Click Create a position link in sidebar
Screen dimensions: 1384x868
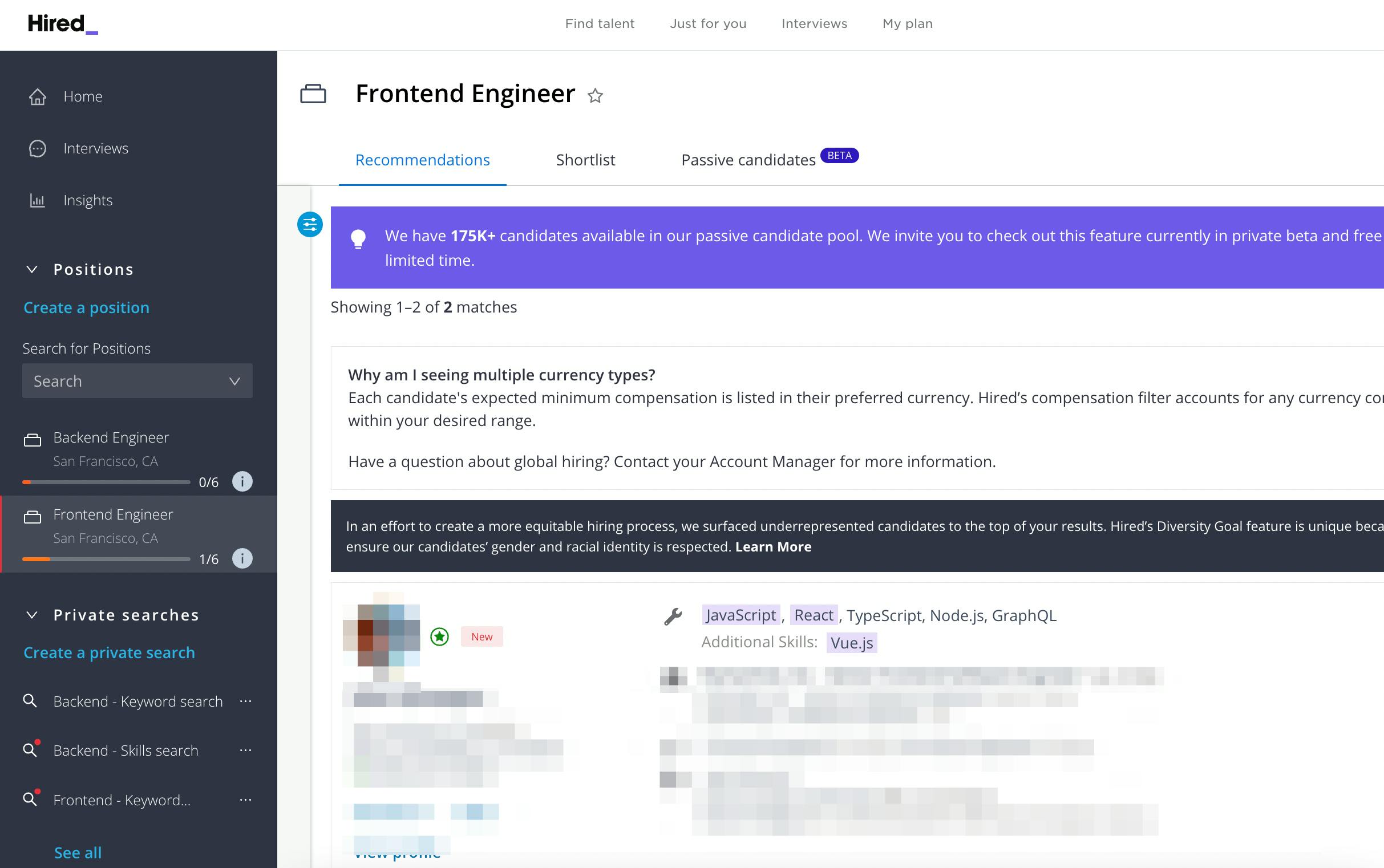coord(86,308)
